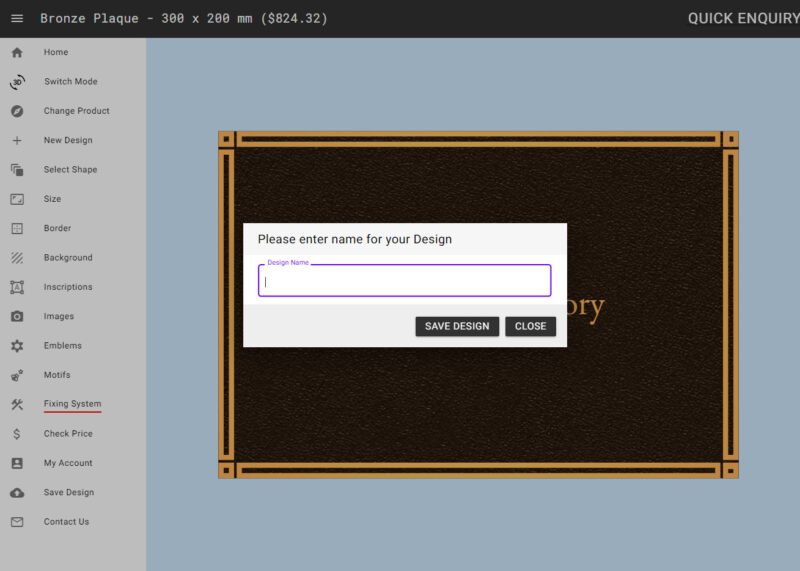
Task: Click the Save Design cloud icon
Action: click(x=17, y=492)
